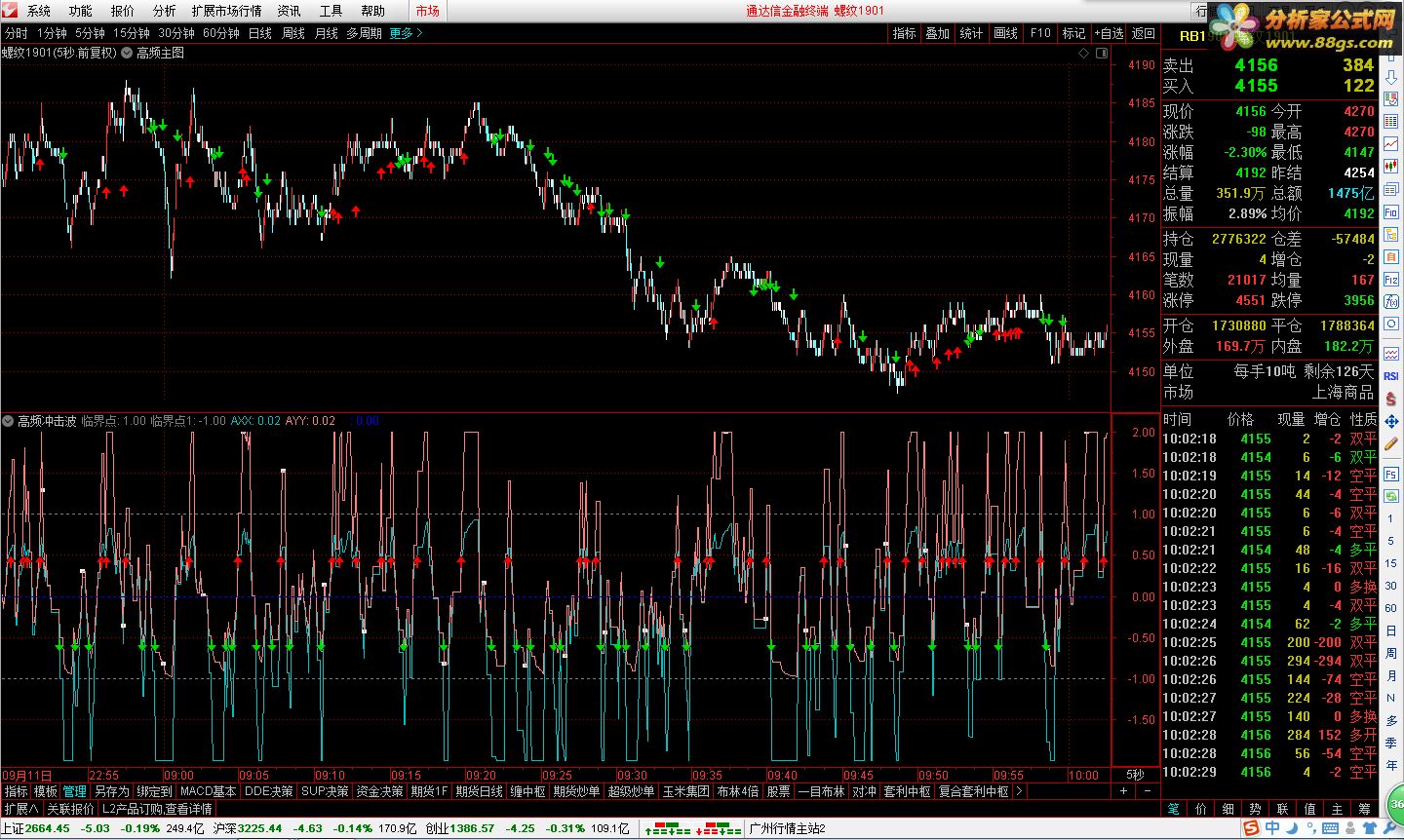1404x840 pixels.
Task: Click the Sogou input method S icon
Action: point(1251,828)
